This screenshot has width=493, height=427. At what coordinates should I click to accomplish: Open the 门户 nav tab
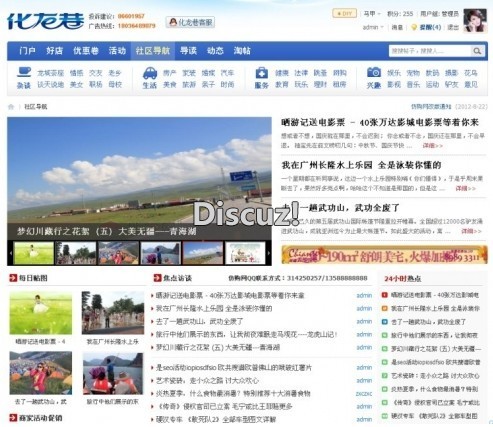(x=27, y=51)
